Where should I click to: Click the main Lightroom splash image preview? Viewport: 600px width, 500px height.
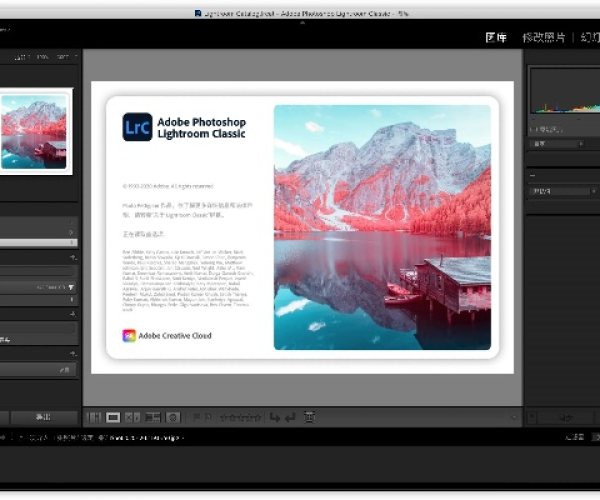coord(302,227)
